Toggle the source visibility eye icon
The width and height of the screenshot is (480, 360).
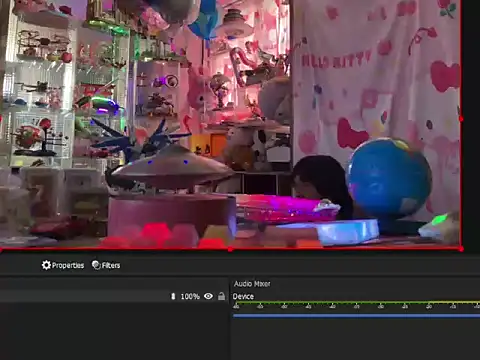point(208,296)
